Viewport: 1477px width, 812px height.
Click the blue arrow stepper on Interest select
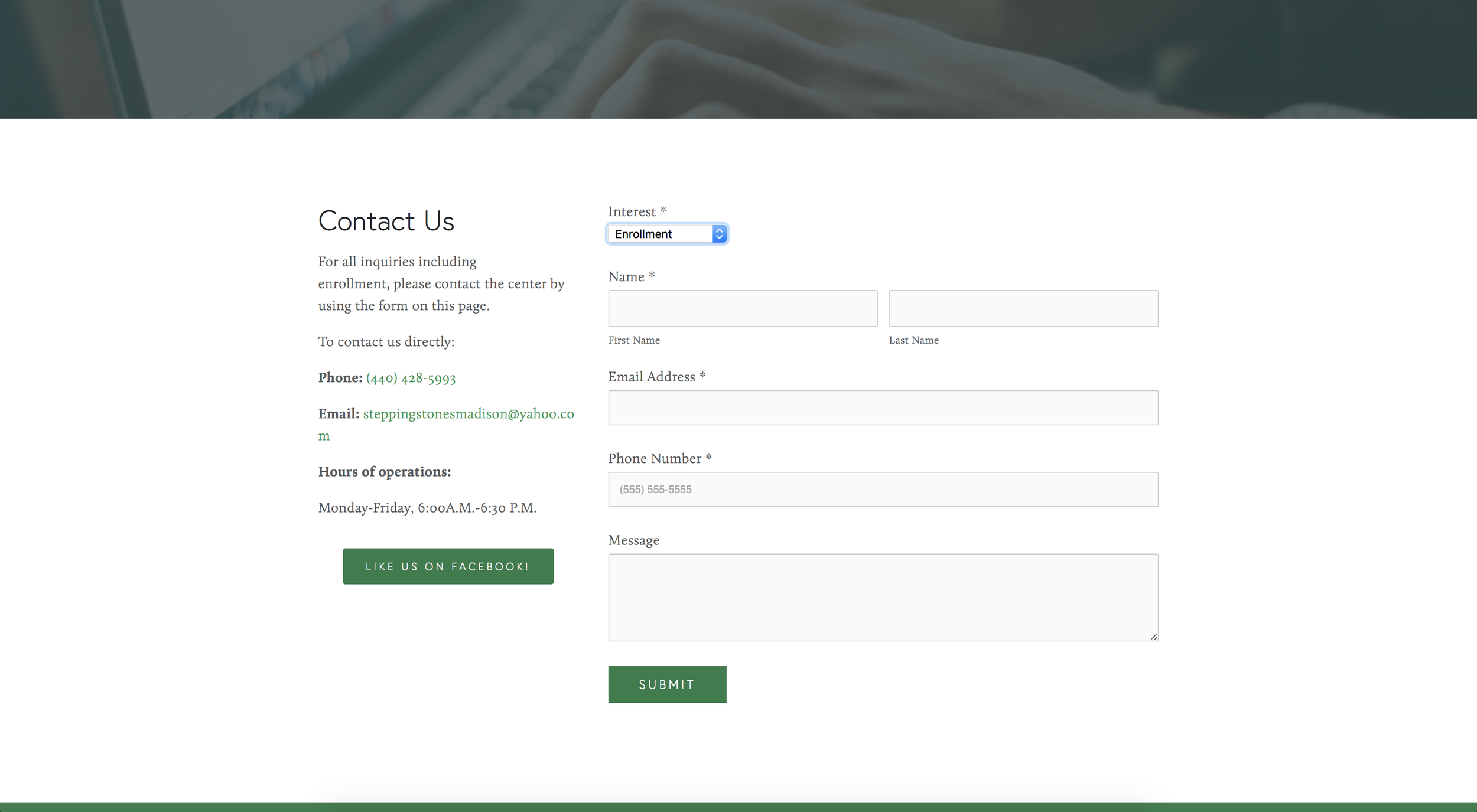click(718, 234)
